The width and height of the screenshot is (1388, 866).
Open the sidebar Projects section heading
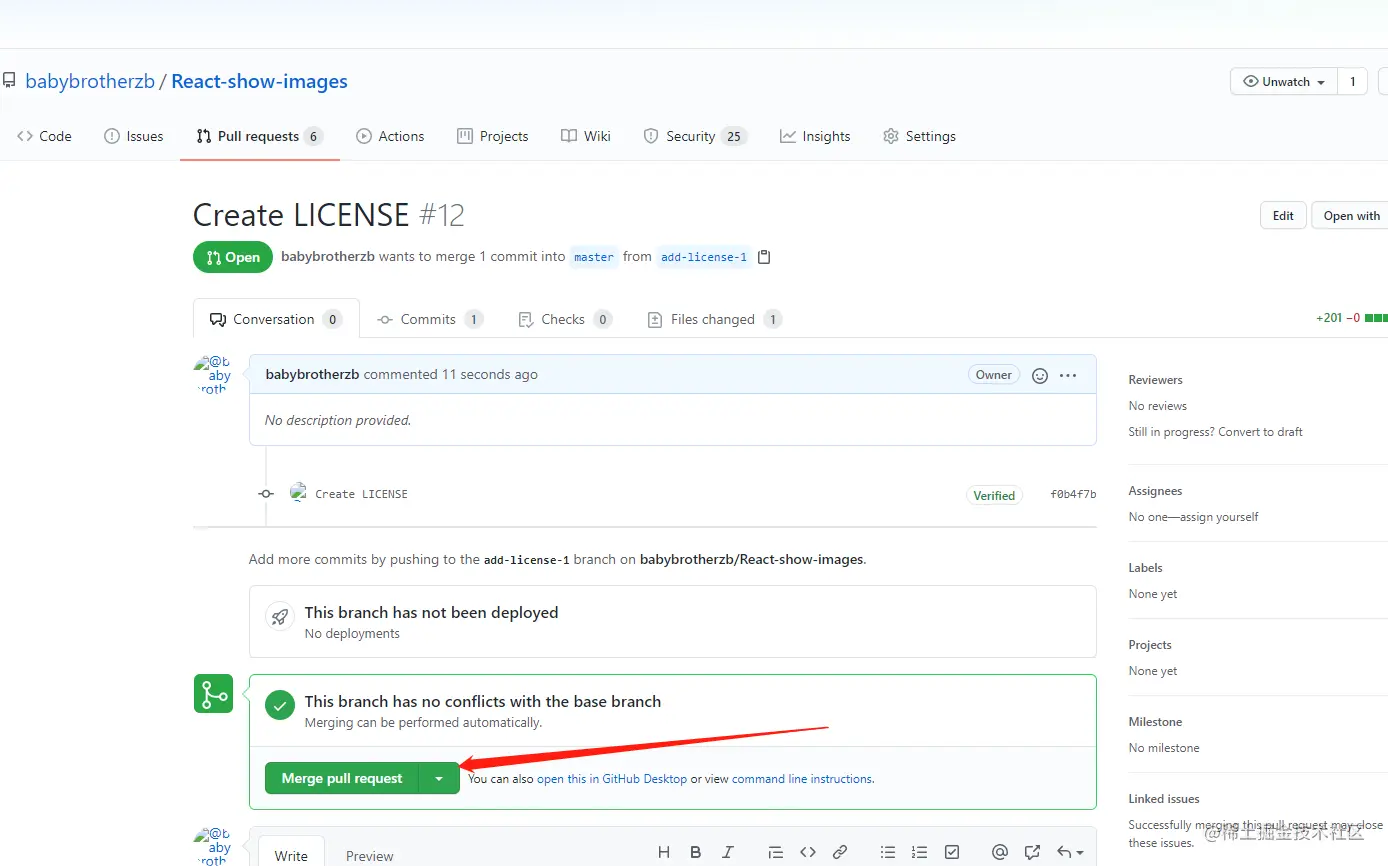[x=1150, y=645]
